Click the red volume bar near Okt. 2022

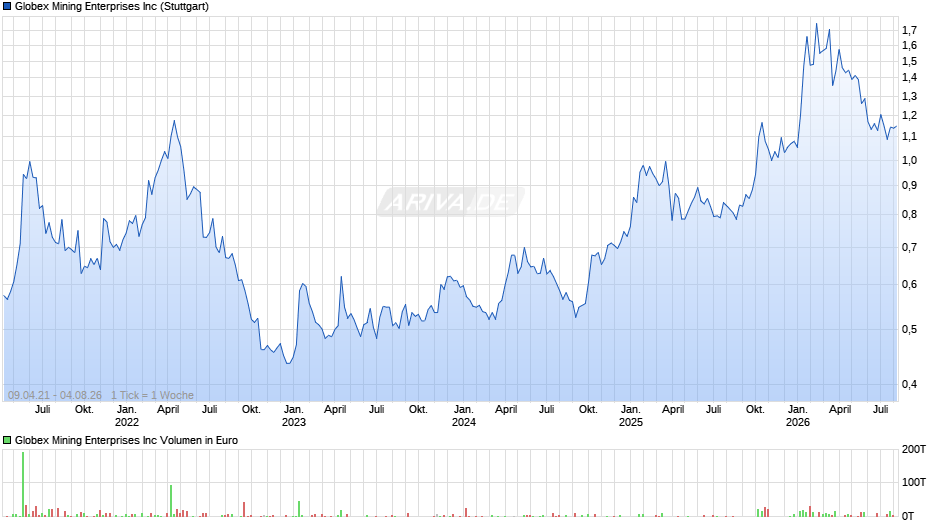244,509
